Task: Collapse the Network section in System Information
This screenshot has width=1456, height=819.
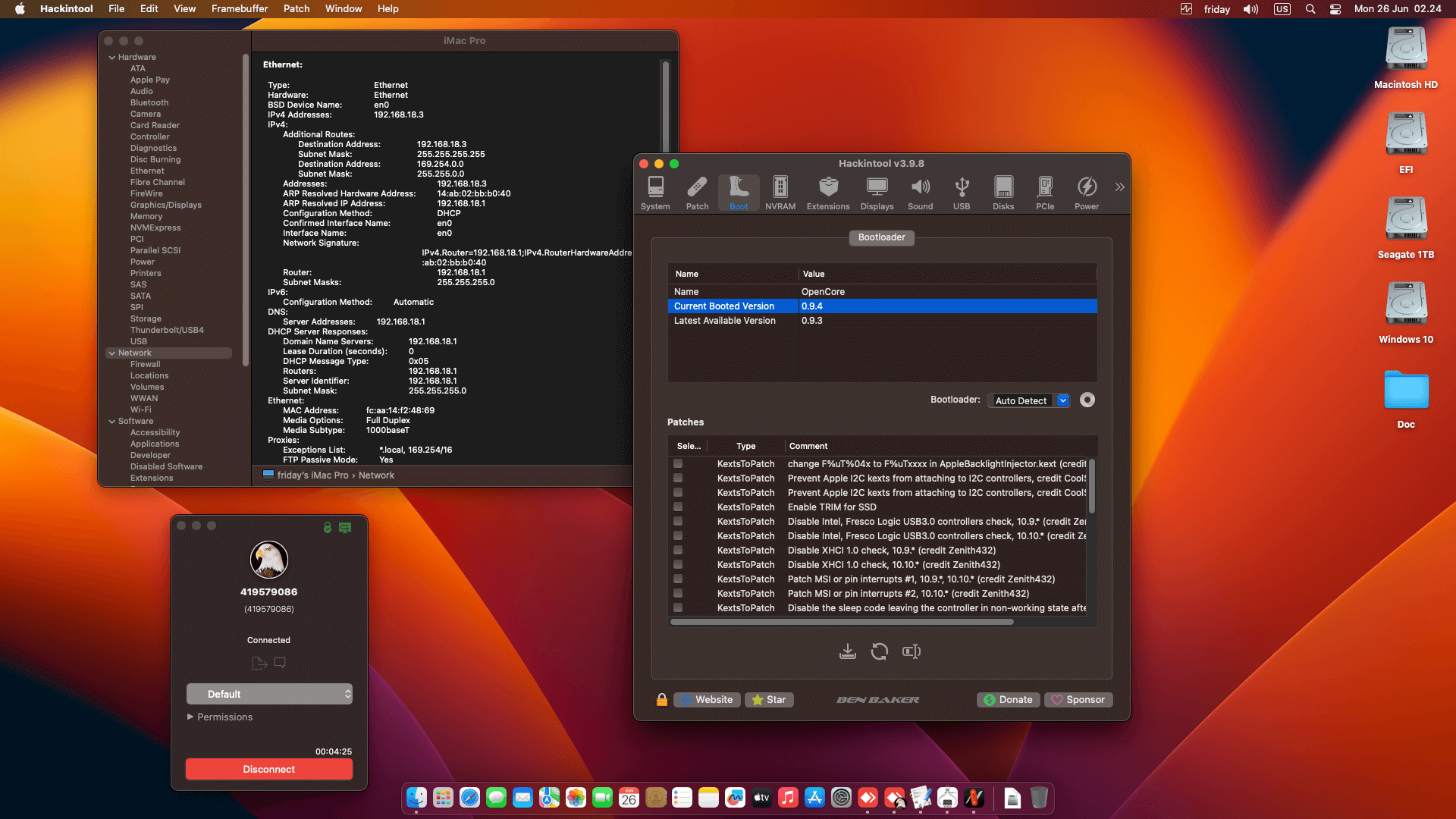Action: pos(112,353)
